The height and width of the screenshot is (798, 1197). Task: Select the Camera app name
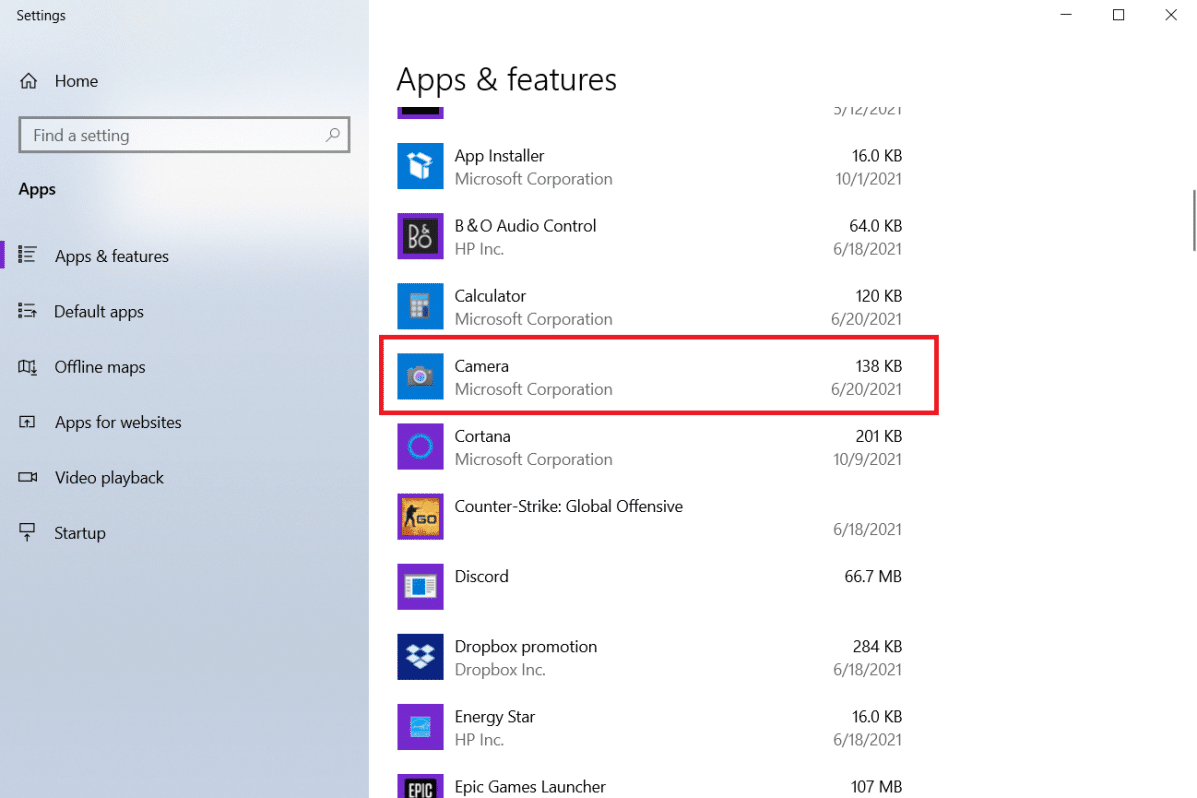coord(482,367)
